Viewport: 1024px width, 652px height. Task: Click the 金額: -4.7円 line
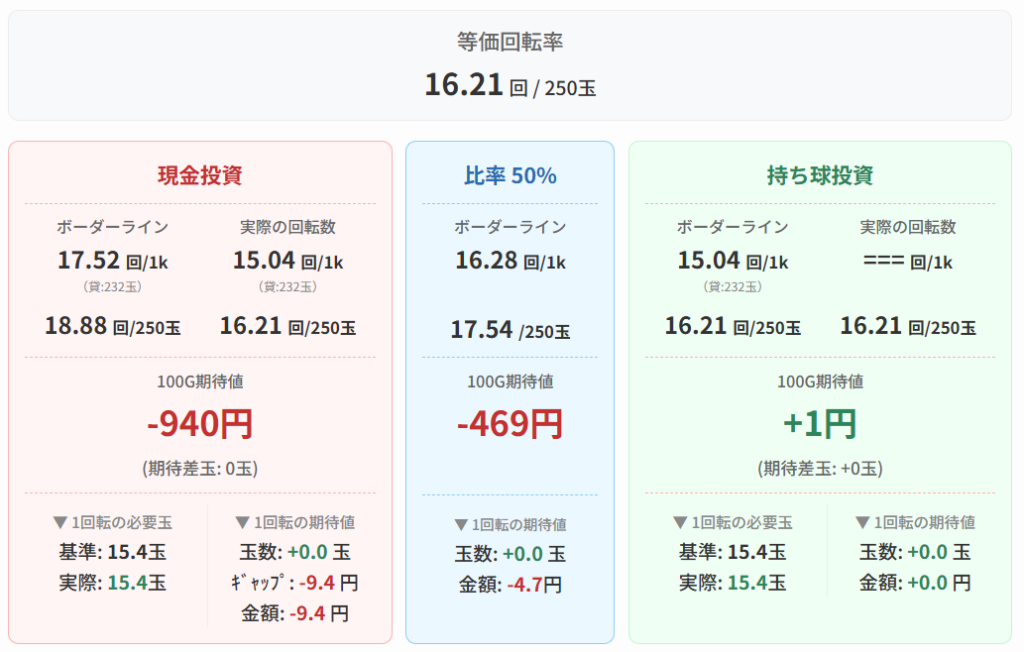[x=510, y=585]
